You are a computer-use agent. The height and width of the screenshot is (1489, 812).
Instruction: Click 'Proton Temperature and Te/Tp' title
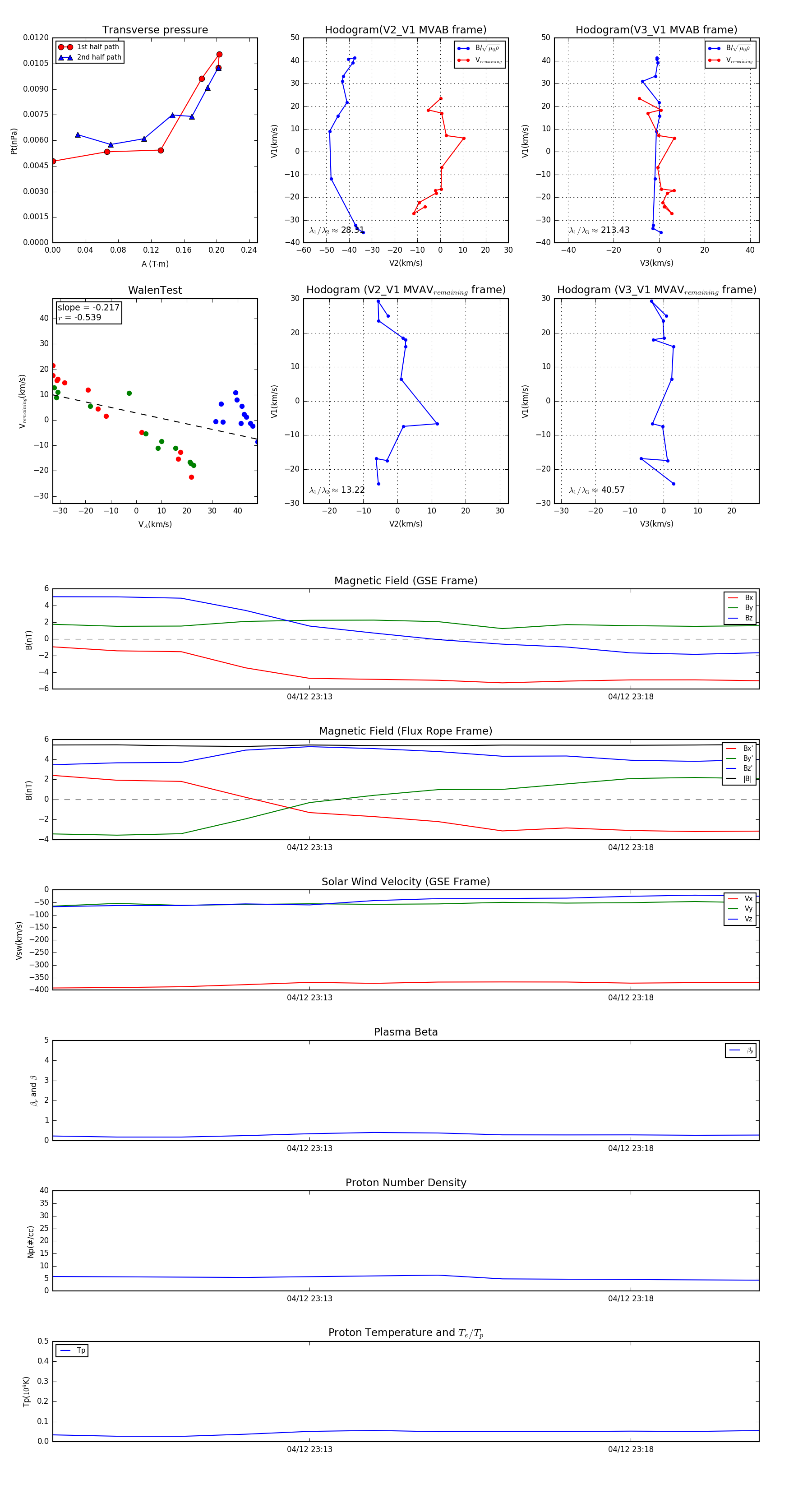(x=406, y=1333)
